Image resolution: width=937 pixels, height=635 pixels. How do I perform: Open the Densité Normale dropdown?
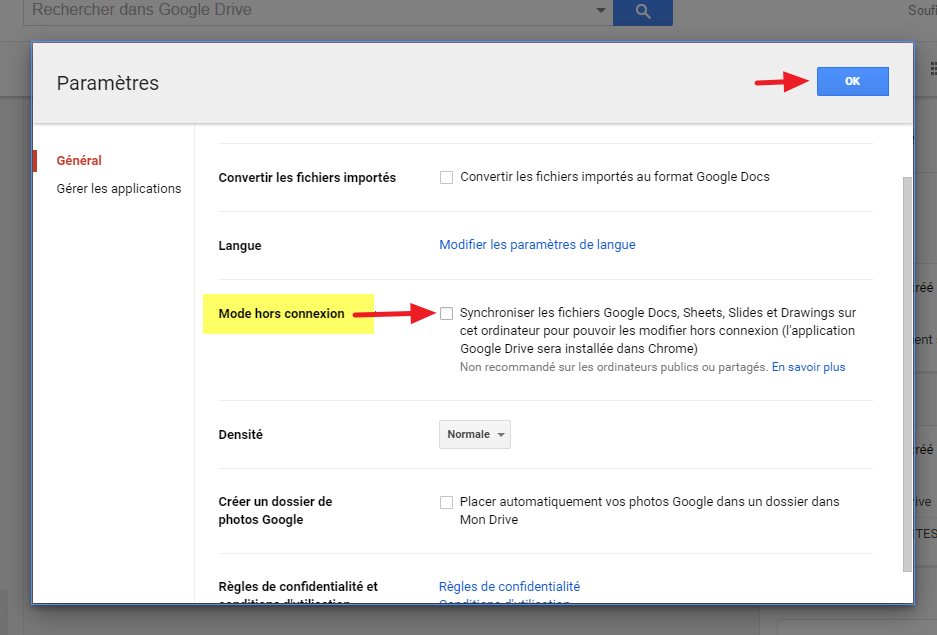(475, 434)
